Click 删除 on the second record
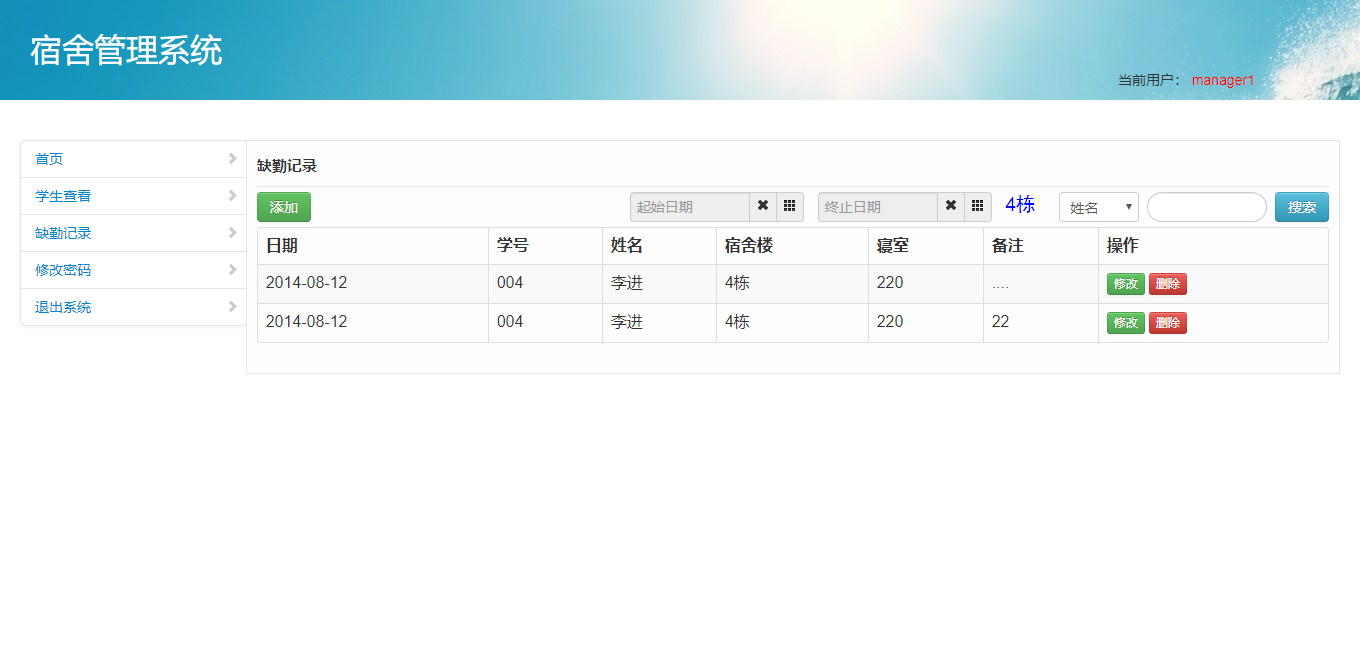This screenshot has height=657, width=1360. 1167,322
